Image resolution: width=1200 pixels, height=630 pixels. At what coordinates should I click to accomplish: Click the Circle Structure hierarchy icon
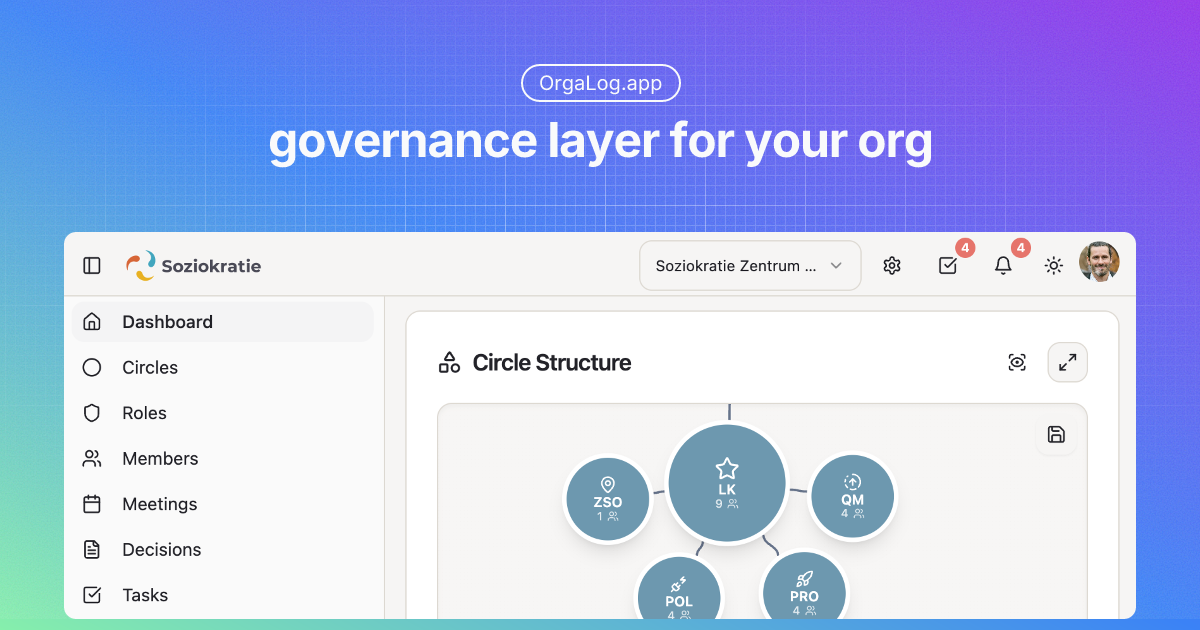[448, 362]
